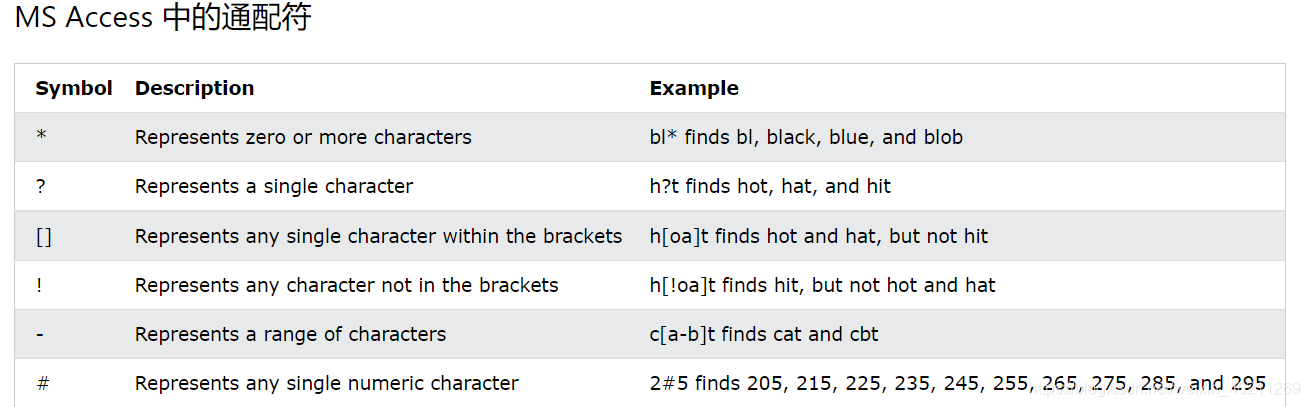Click the "bl* finds bl, black" example

[806, 137]
